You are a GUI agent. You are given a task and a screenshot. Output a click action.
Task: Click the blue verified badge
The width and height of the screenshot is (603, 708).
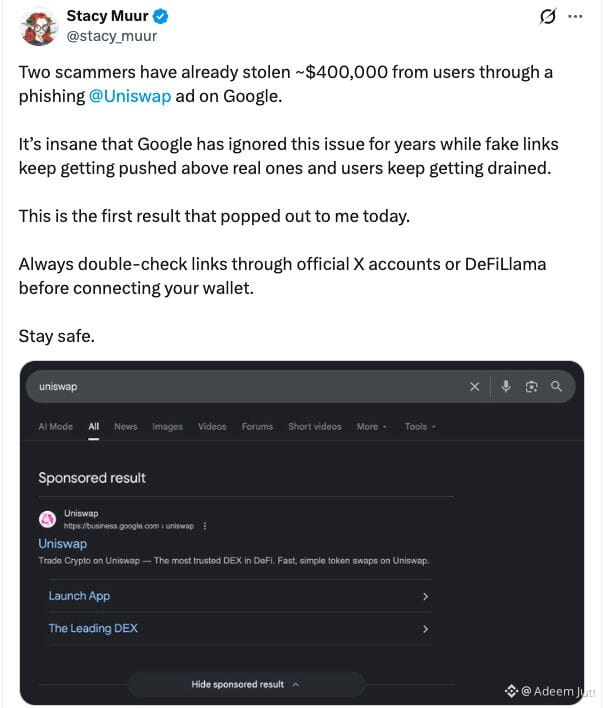pyautogui.click(x=160, y=17)
